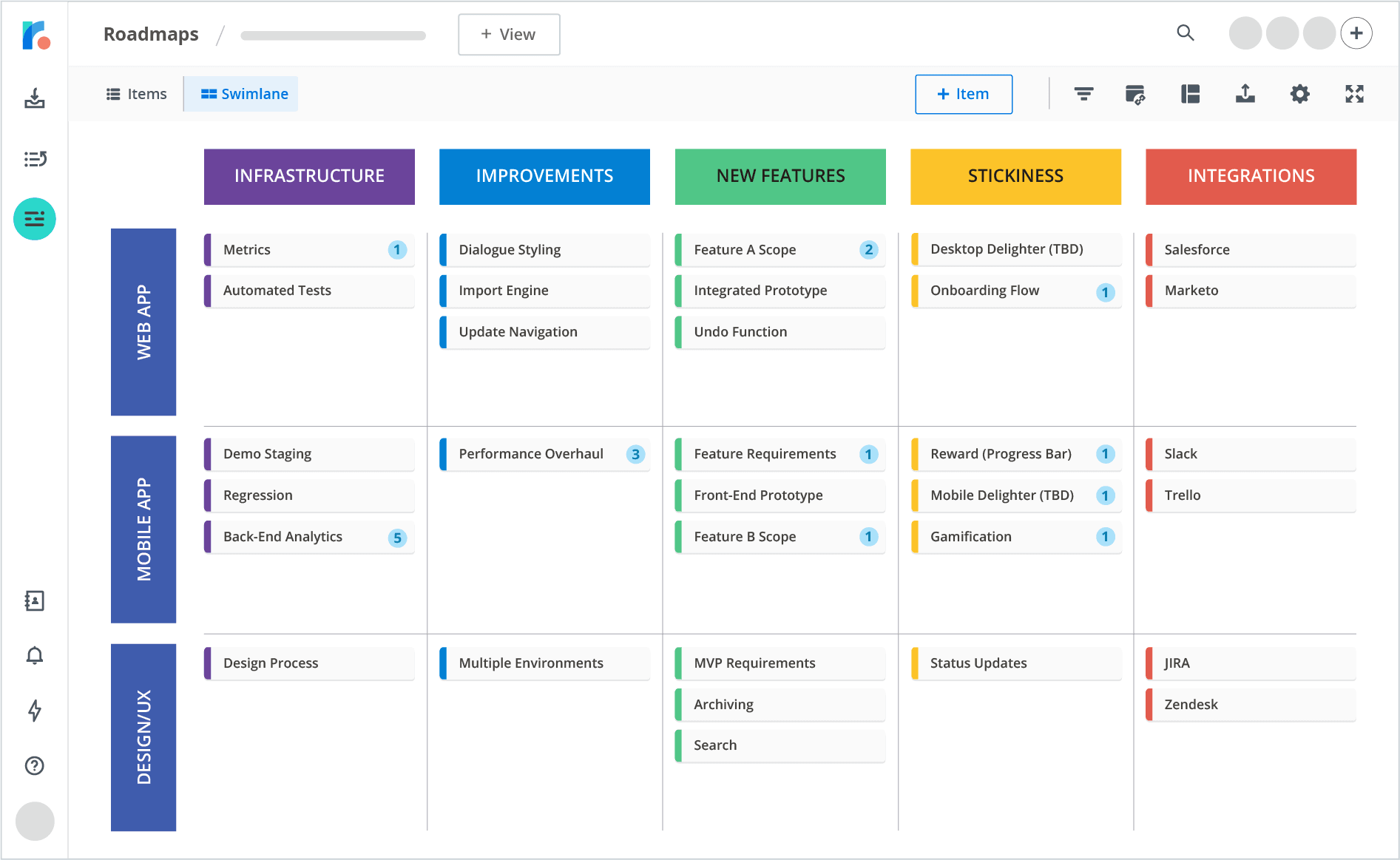
Task: Select the active swimlane view icon
Action: tap(34, 219)
